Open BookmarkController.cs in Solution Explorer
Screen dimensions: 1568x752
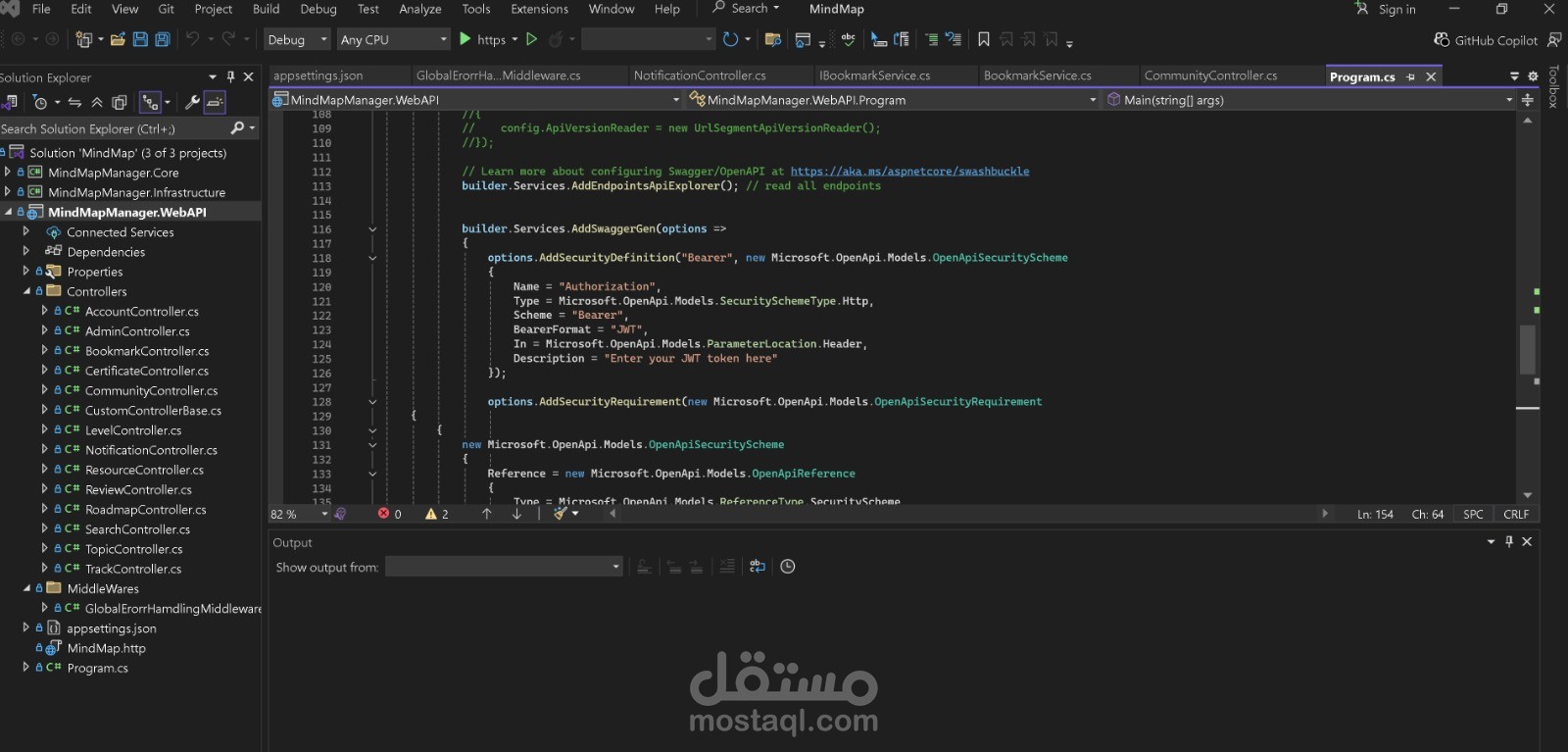tap(147, 351)
